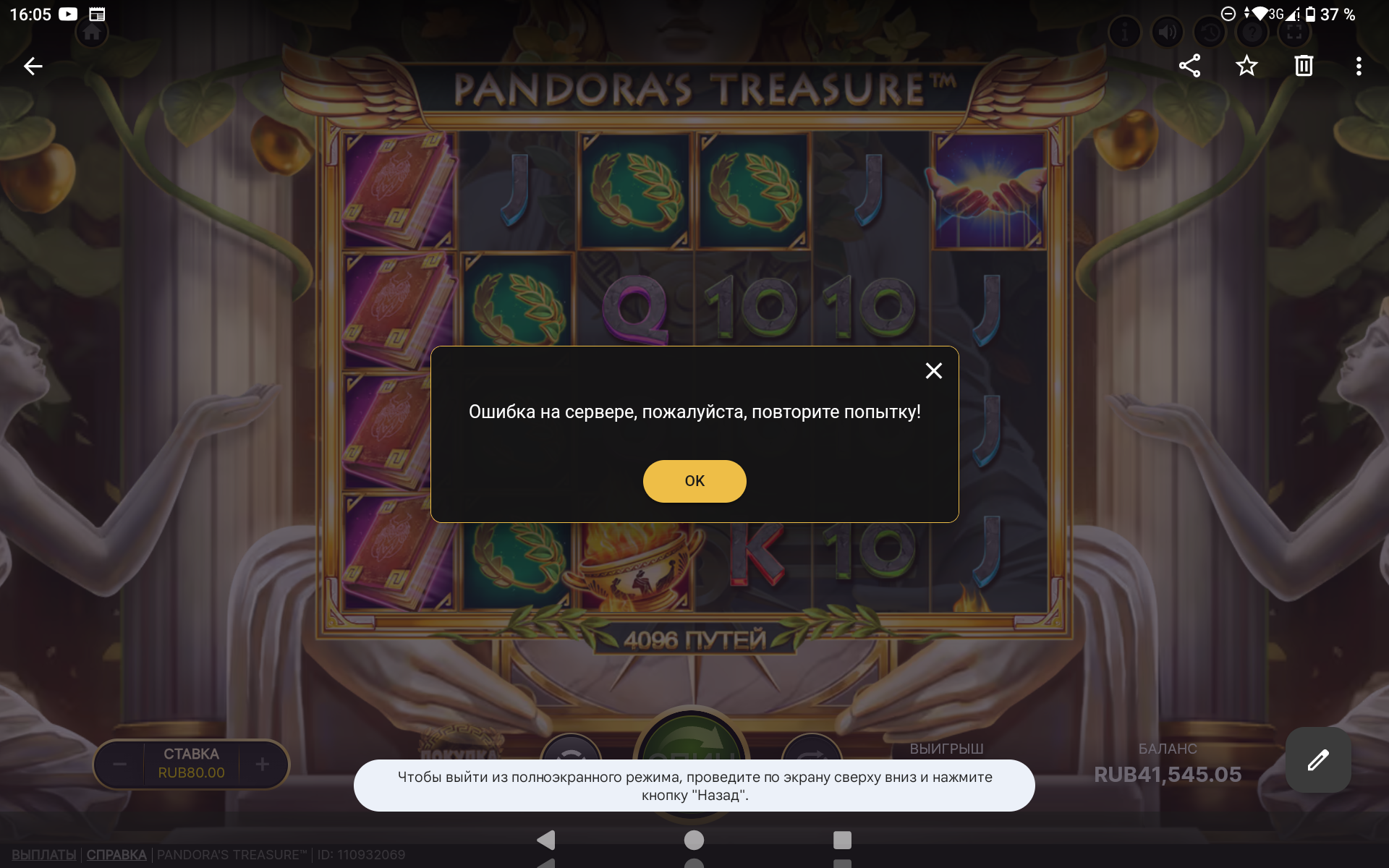Open game info icon
This screenshot has width=1389, height=868.
(1124, 32)
